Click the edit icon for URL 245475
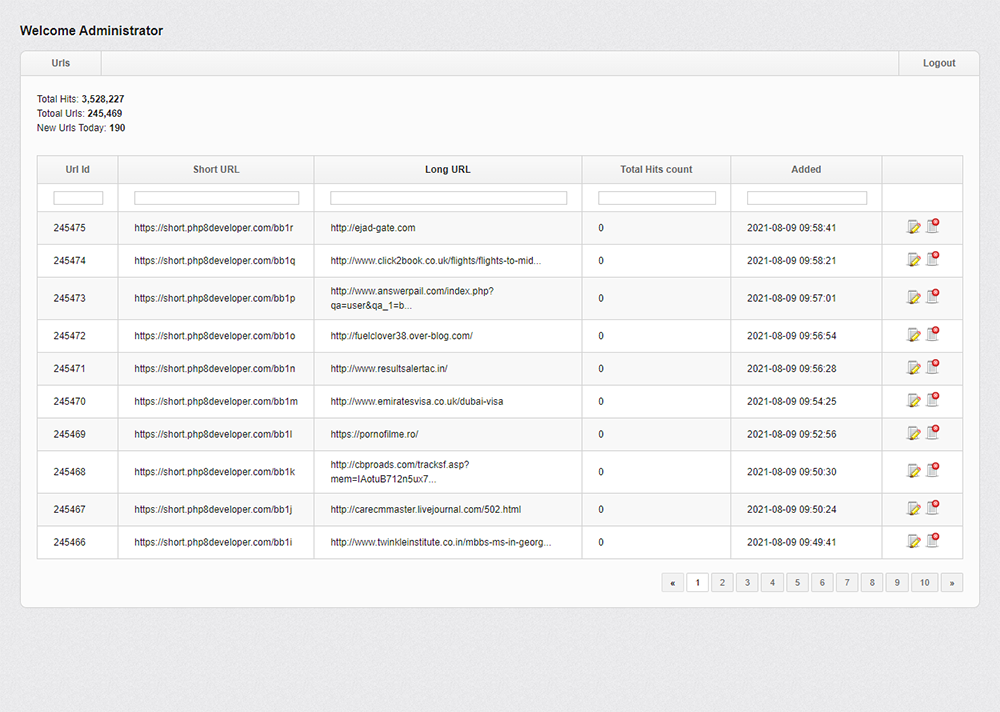 pyautogui.click(x=913, y=228)
